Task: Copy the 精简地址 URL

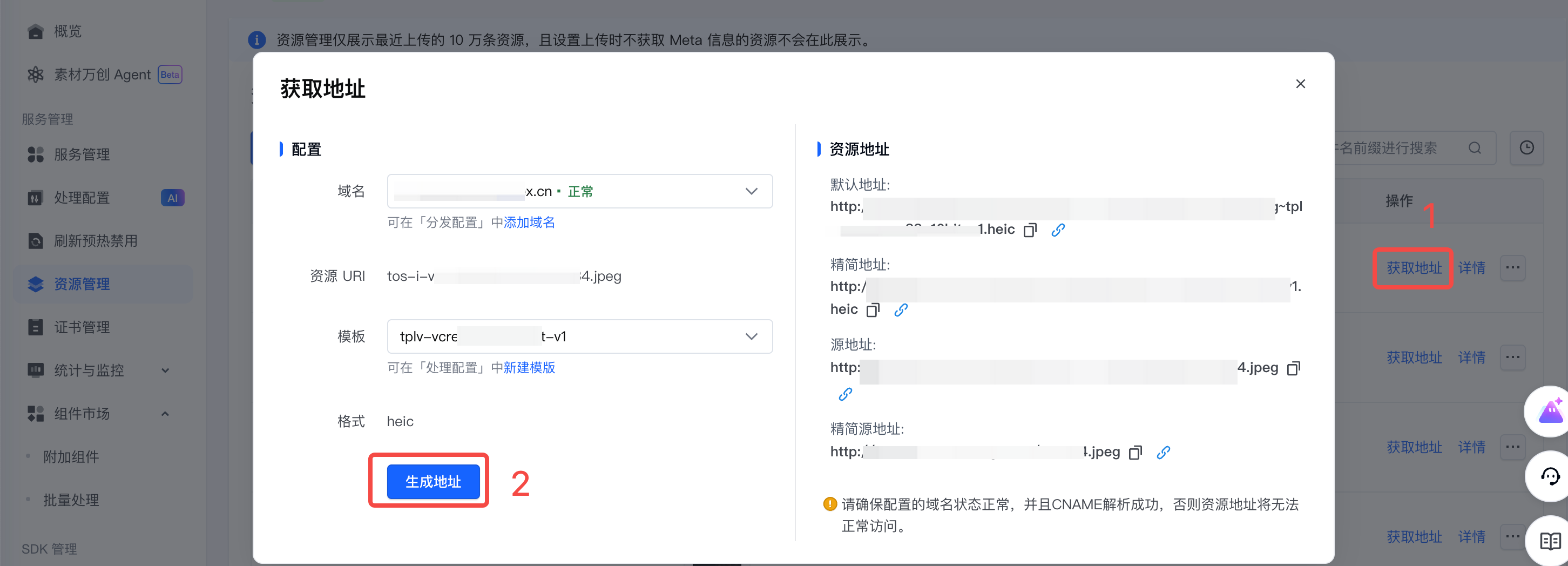Action: click(x=873, y=311)
